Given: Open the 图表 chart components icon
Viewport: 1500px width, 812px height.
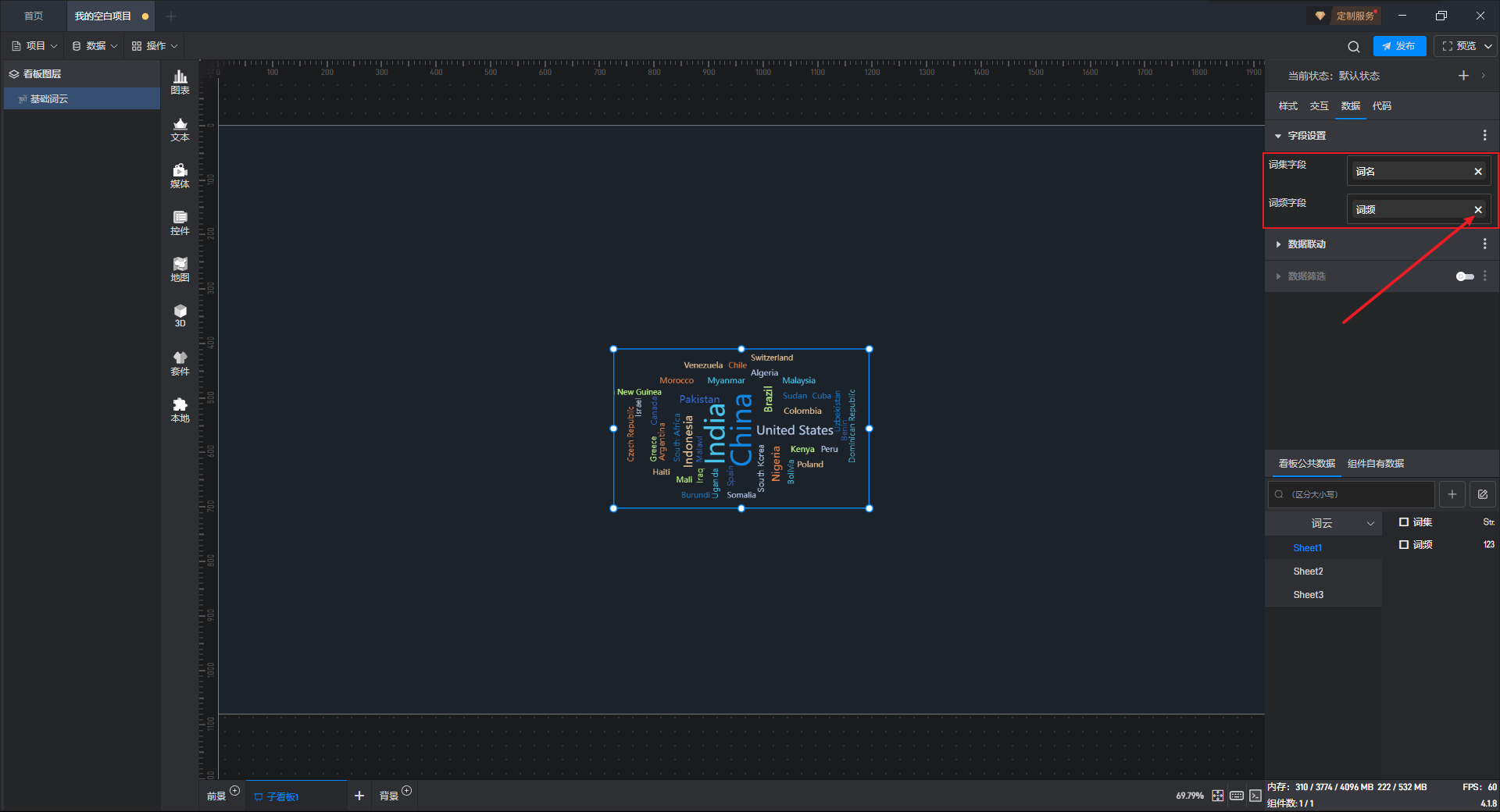Looking at the screenshot, I should 180,81.
